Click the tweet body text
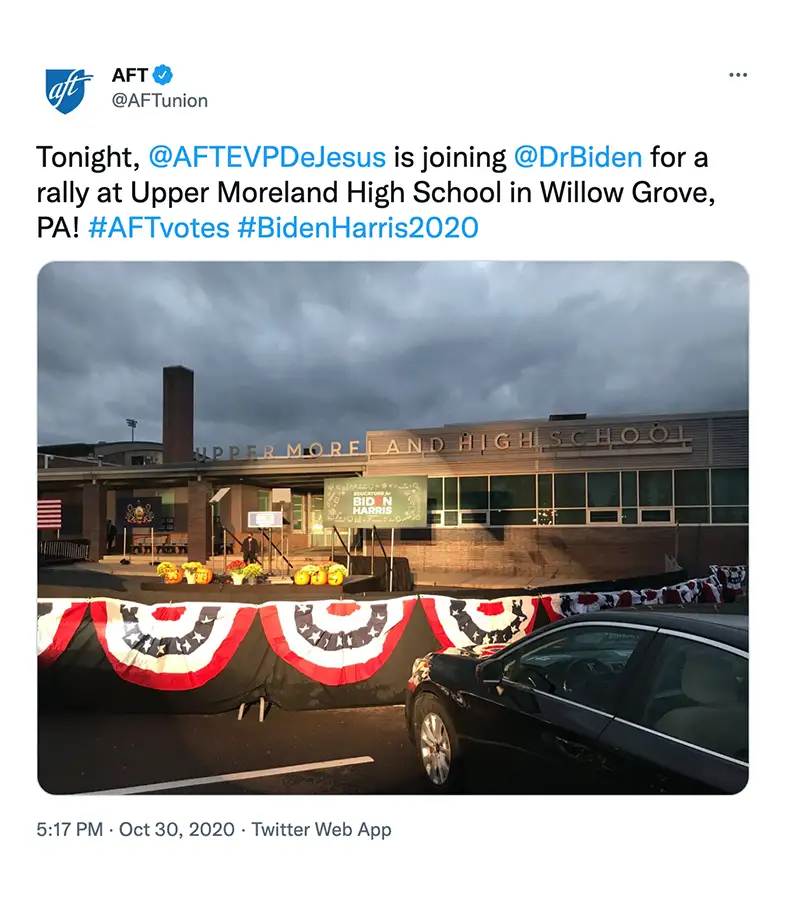Screen dimensions: 800x900 (x=376, y=192)
